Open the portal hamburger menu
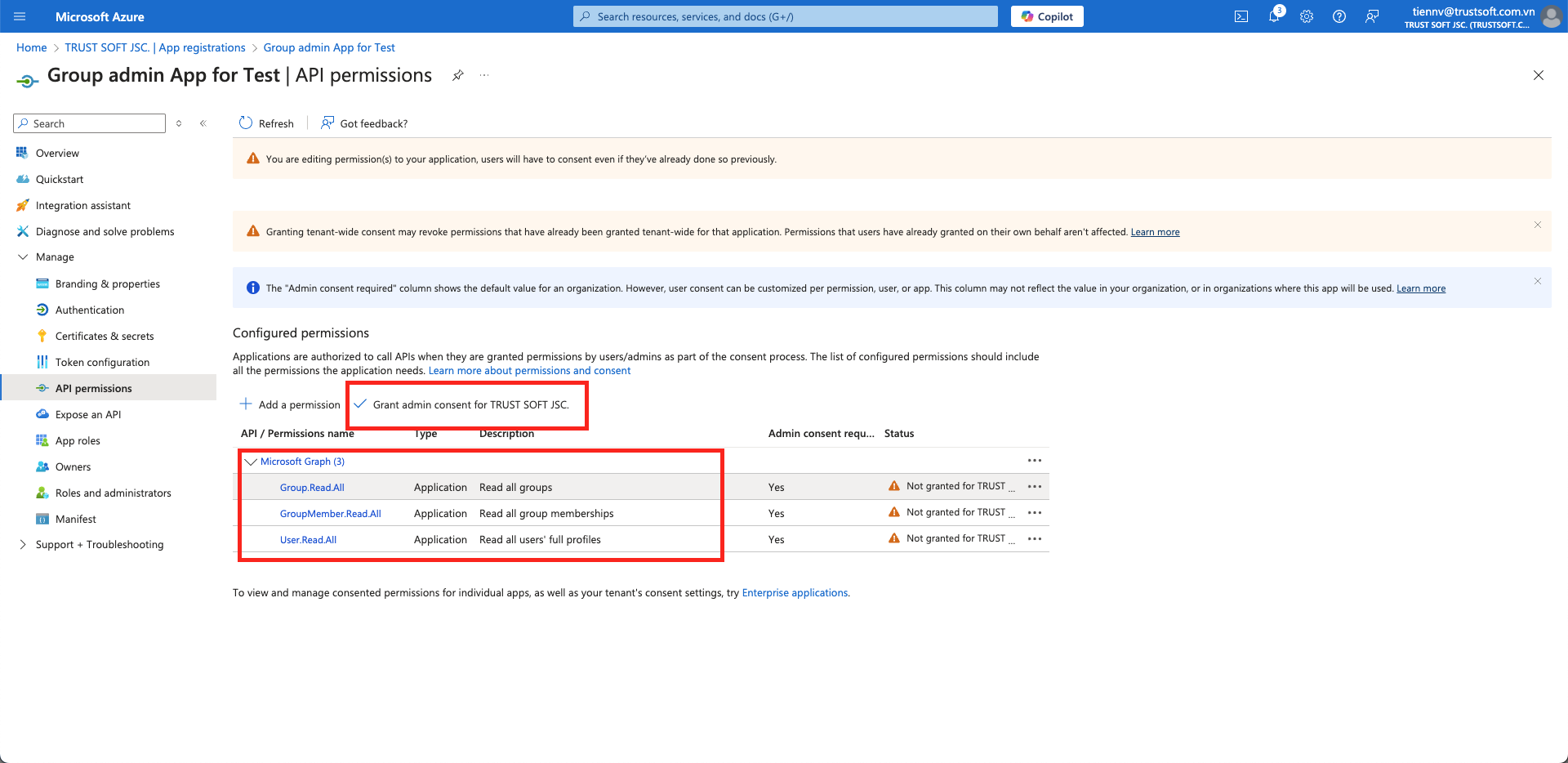 pos(20,16)
